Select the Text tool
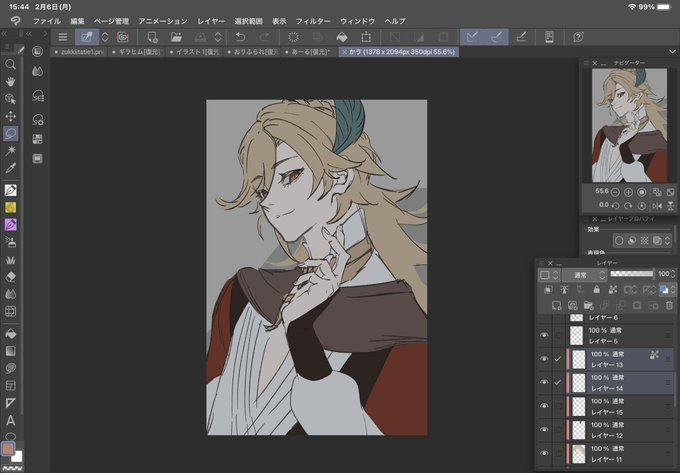 pos(10,420)
